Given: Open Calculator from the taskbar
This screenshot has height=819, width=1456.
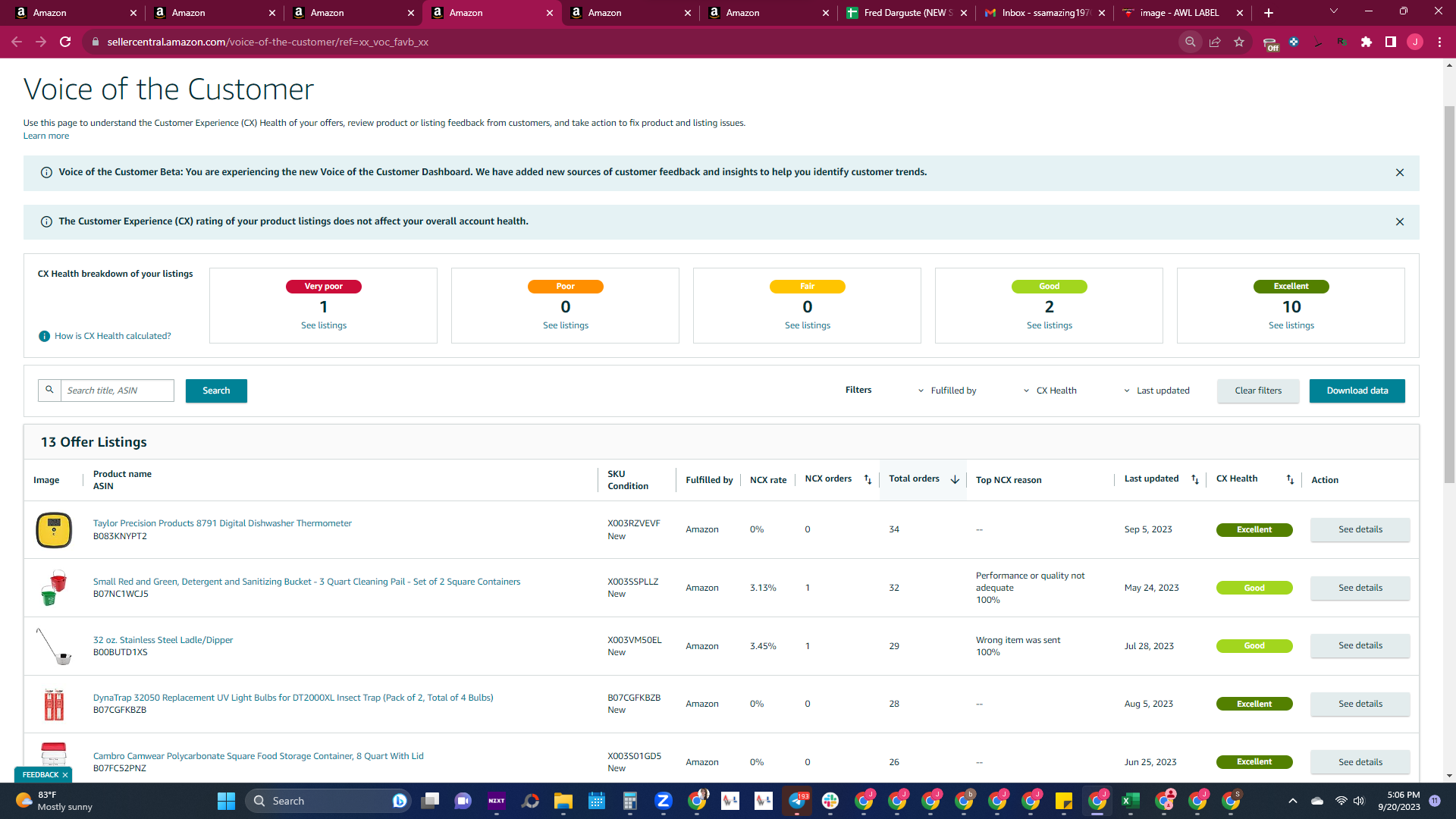Looking at the screenshot, I should (629, 801).
